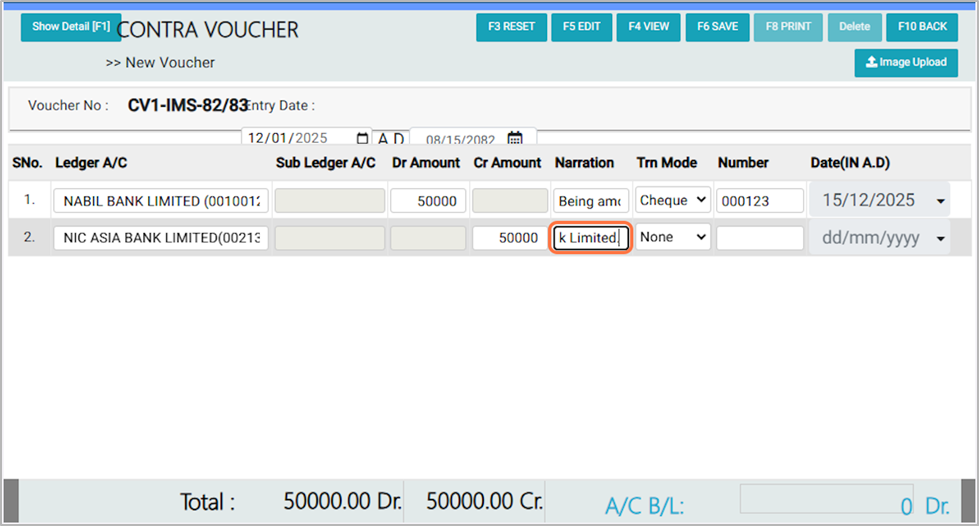Screen dimensions: 979x526
Task: Click the Delete button
Action: coord(854,27)
